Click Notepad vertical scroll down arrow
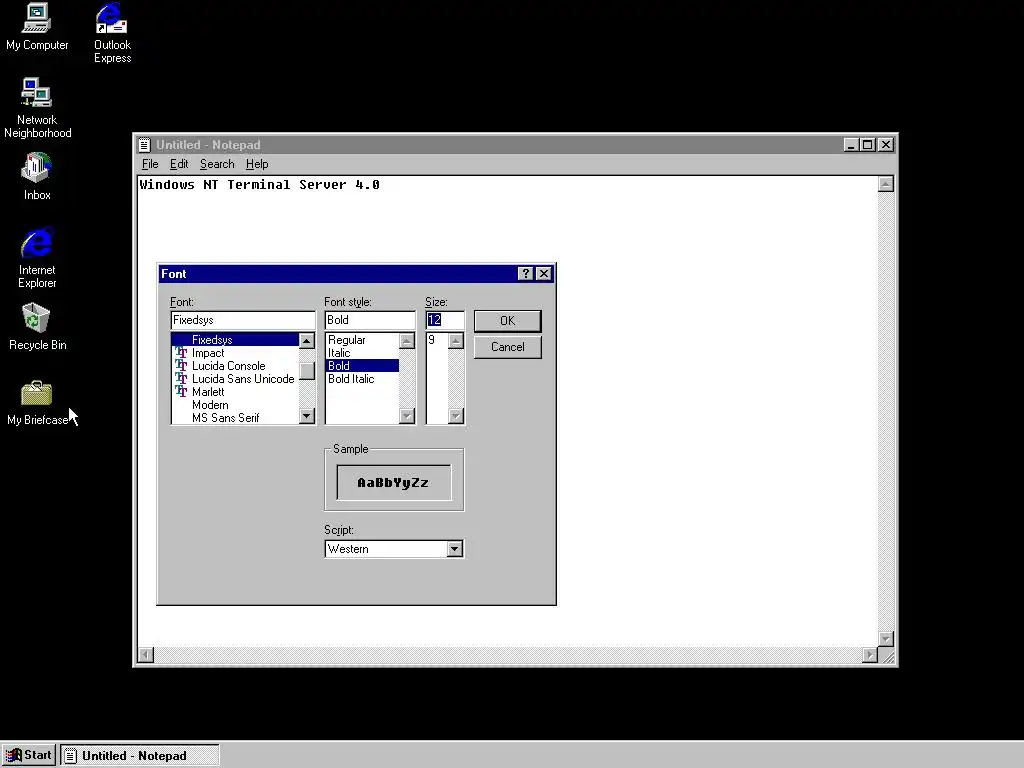The width and height of the screenshot is (1024, 768). click(x=886, y=639)
